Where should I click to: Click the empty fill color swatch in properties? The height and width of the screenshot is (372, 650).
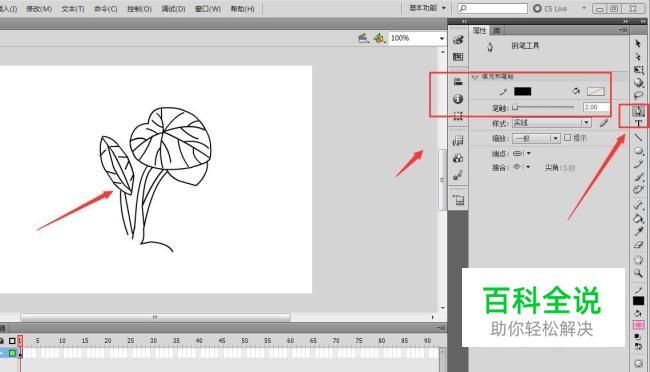596,91
